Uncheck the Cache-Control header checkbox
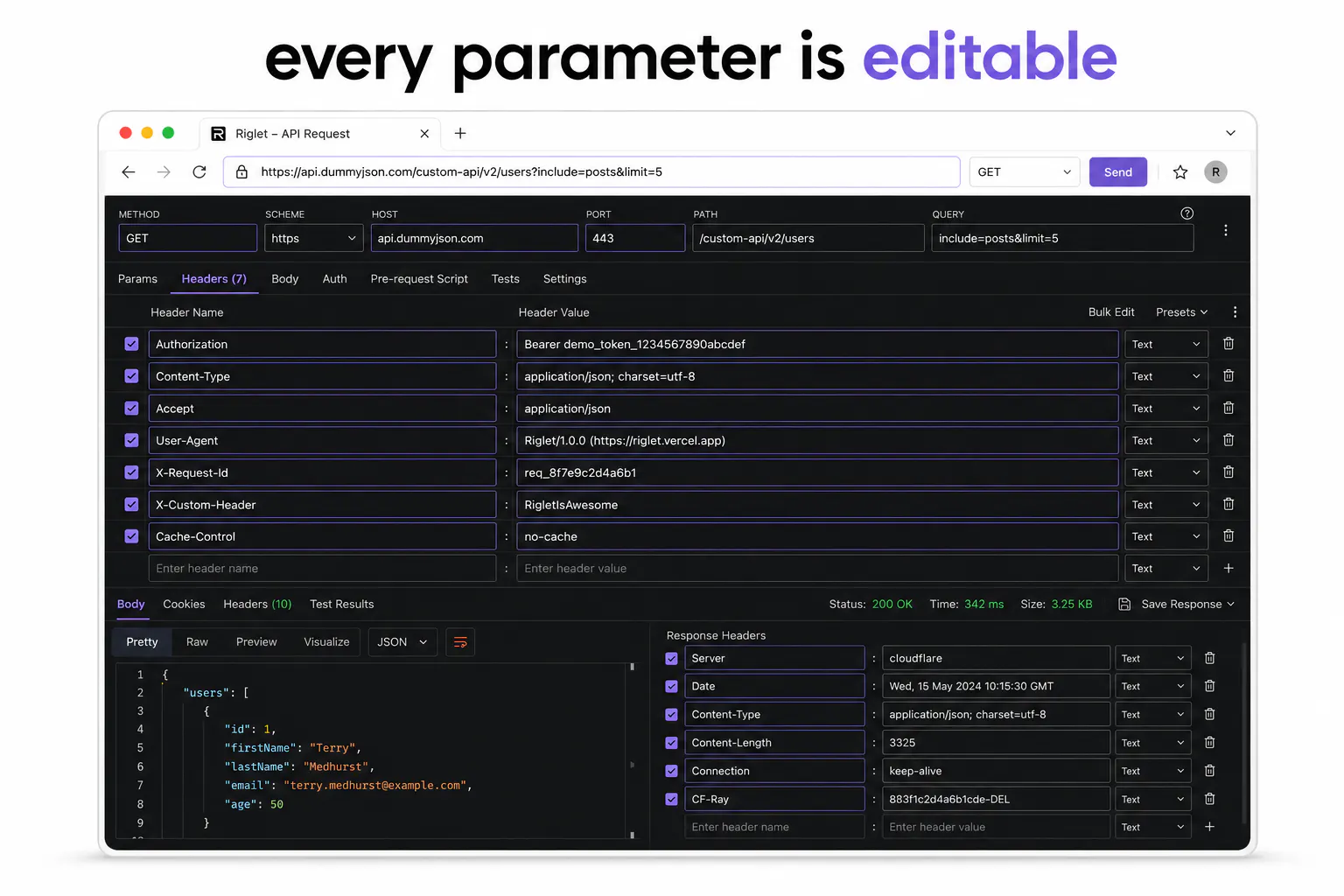Viewport: 1344px width, 896px height. 131,536
